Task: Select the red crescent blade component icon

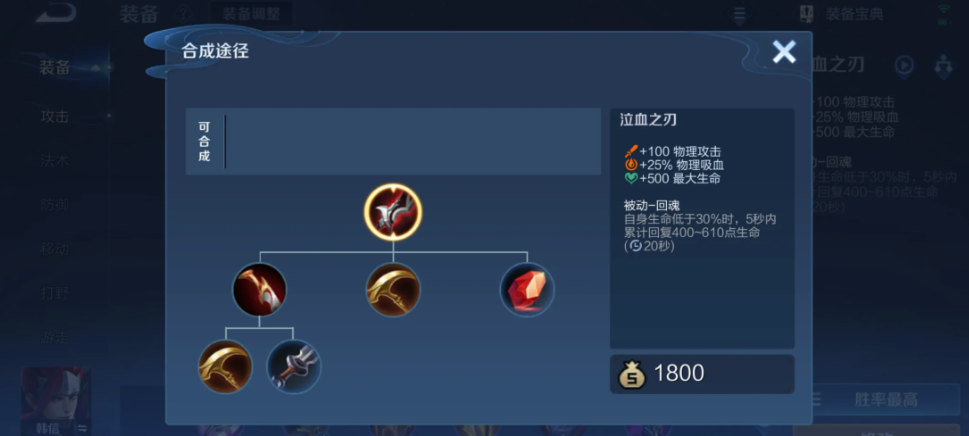Action: pos(260,290)
